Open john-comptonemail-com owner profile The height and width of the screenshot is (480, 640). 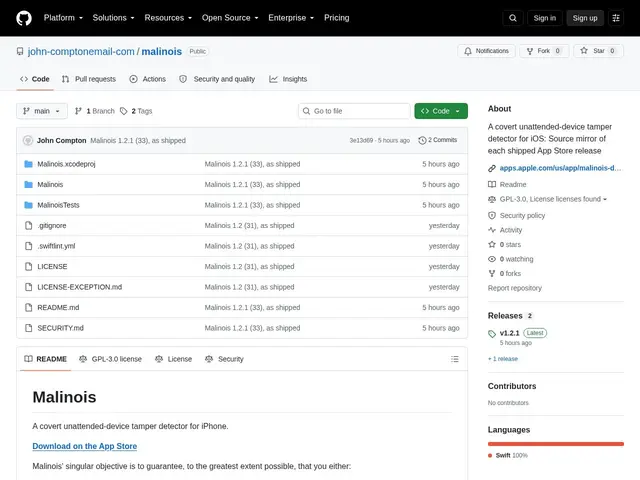click(x=81, y=51)
